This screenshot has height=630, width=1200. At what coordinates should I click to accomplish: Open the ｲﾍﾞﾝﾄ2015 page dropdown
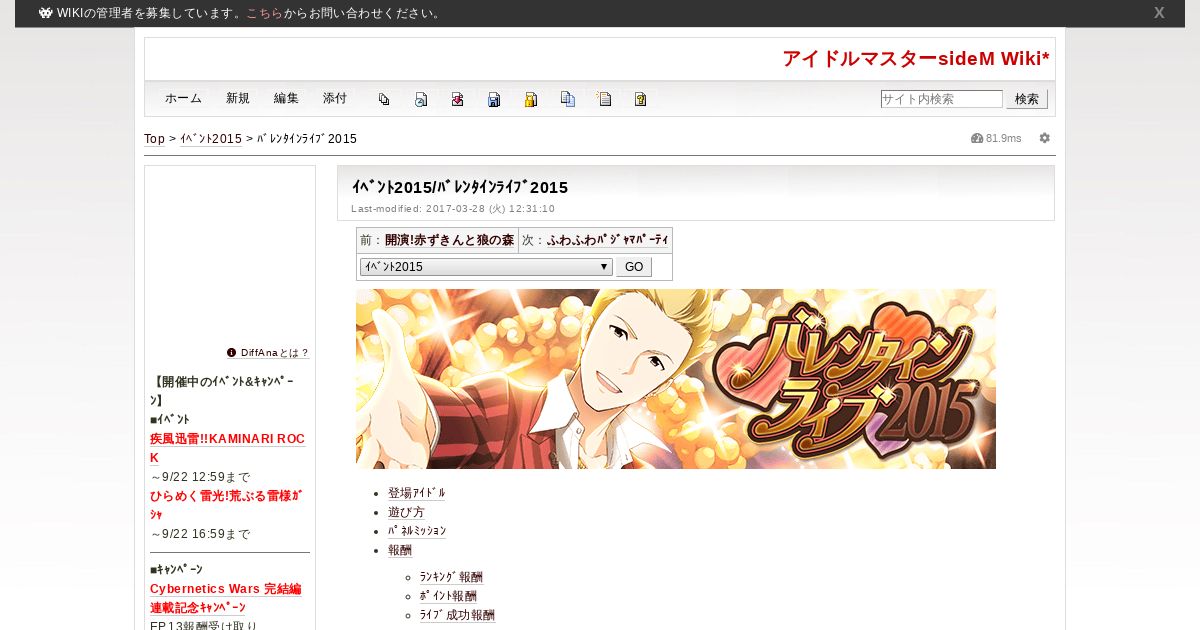click(x=486, y=267)
